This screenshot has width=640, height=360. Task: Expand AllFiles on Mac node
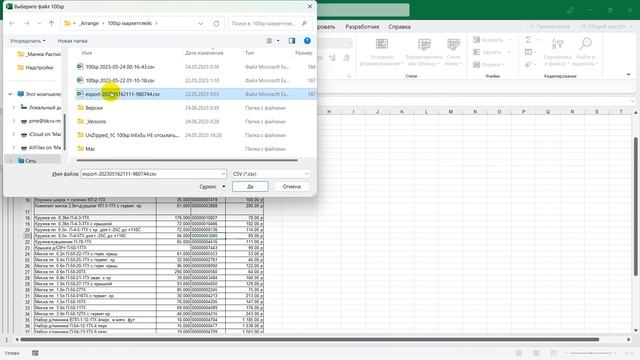[13, 147]
